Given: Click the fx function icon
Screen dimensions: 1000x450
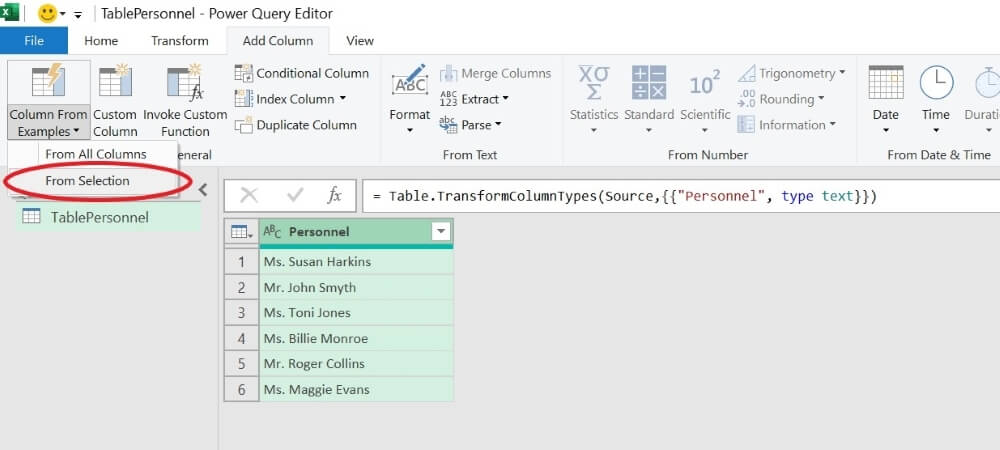Looking at the screenshot, I should click(x=334, y=196).
